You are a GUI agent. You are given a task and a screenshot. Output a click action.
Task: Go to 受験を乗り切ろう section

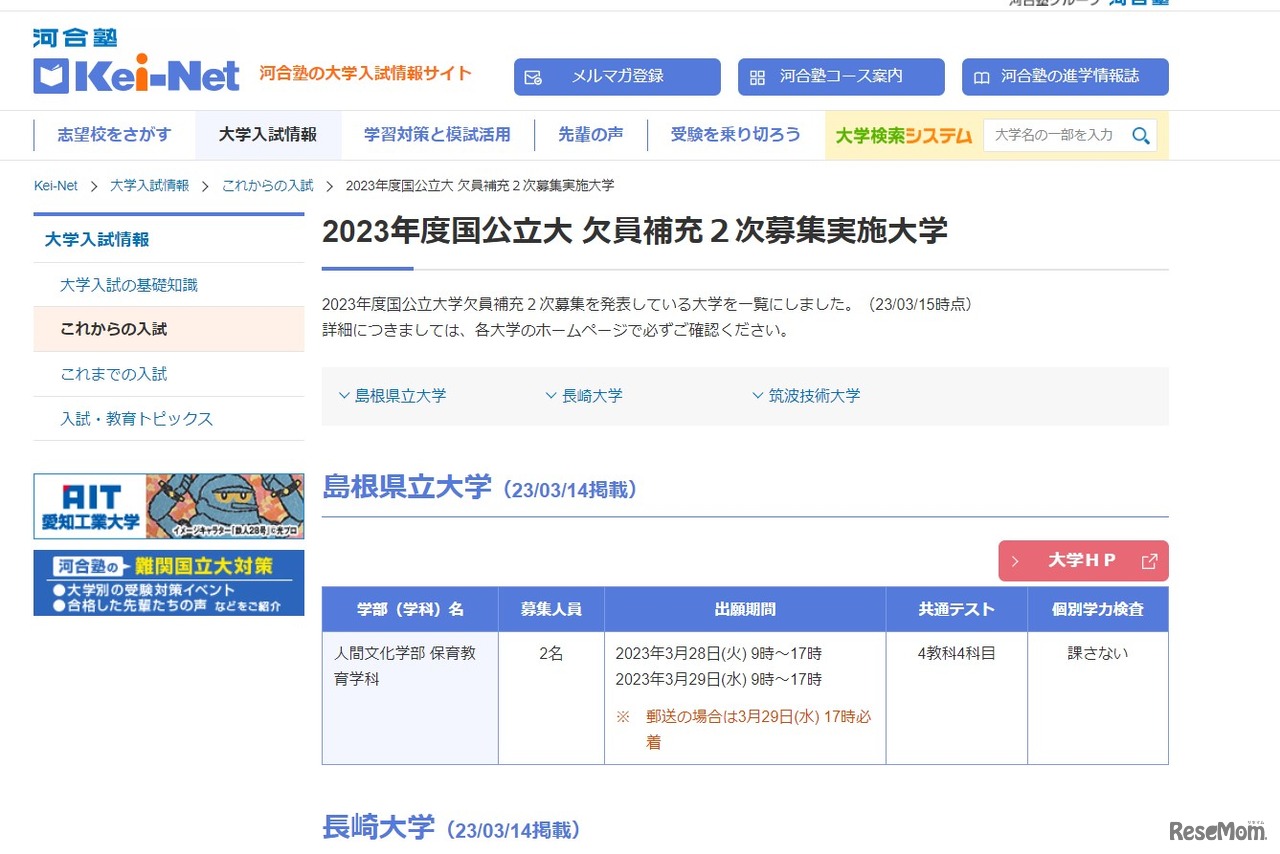[735, 135]
